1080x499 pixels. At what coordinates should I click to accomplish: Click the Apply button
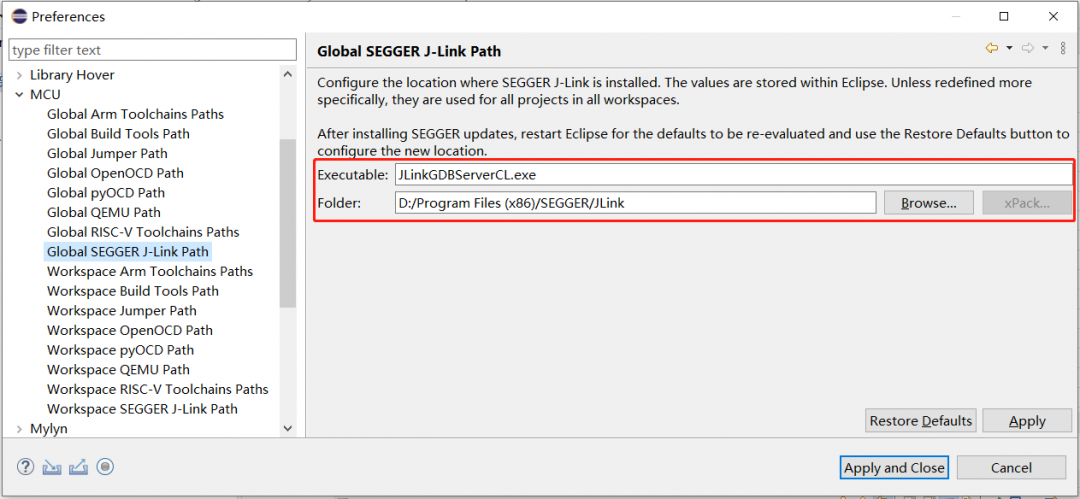click(x=1027, y=420)
